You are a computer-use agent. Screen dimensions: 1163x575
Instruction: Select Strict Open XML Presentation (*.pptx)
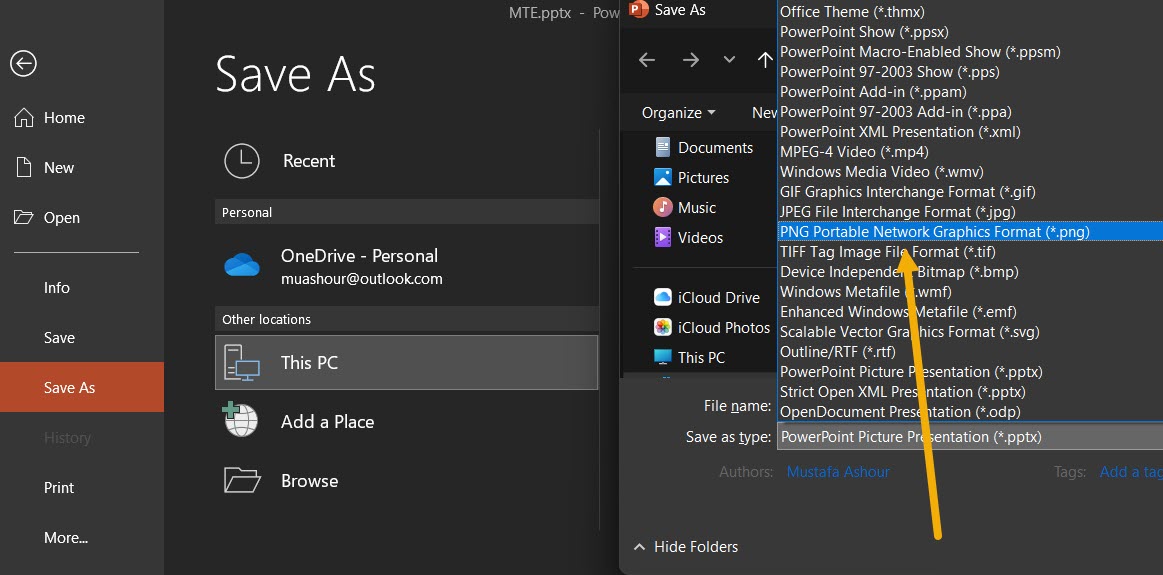coord(970,392)
